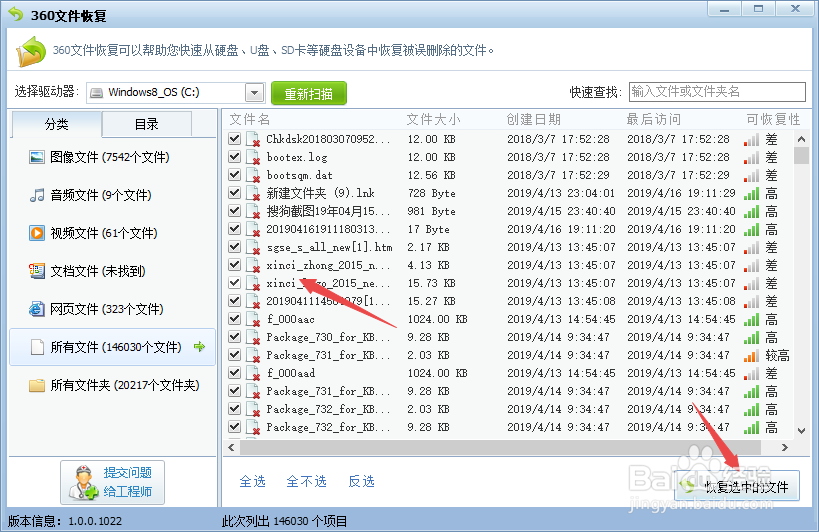Click the web page files icon
This screenshot has height=532, width=819.
click(x=37, y=309)
